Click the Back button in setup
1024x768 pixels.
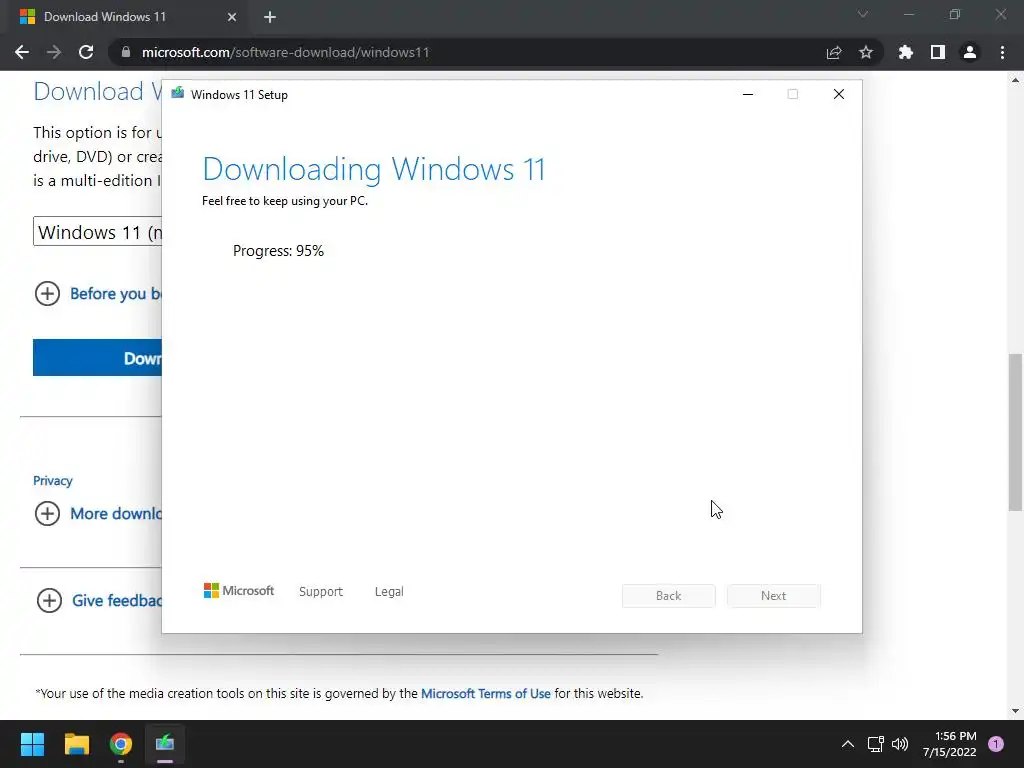[669, 596]
